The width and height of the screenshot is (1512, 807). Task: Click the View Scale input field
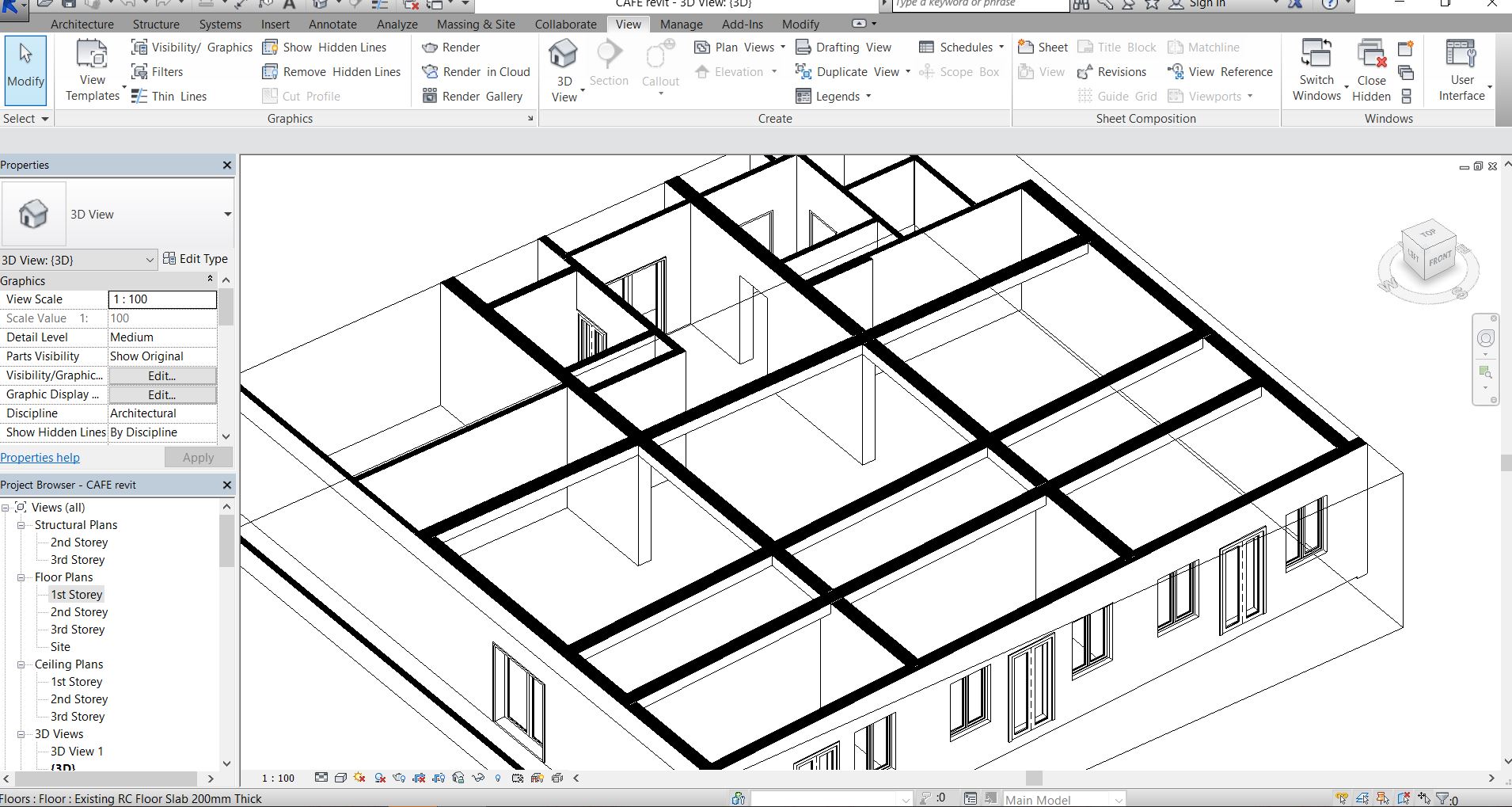point(162,299)
